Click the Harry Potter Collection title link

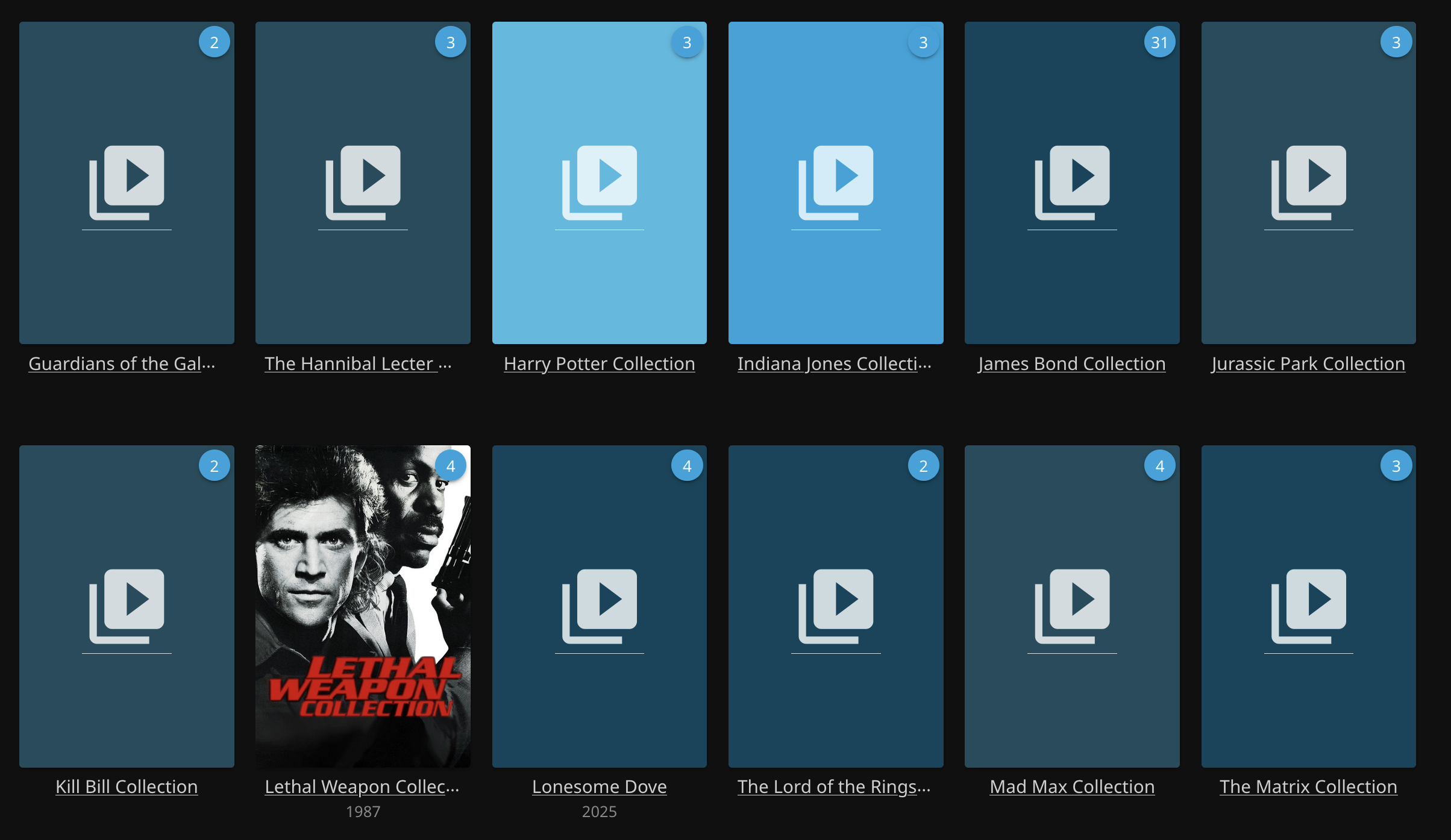tap(599, 364)
